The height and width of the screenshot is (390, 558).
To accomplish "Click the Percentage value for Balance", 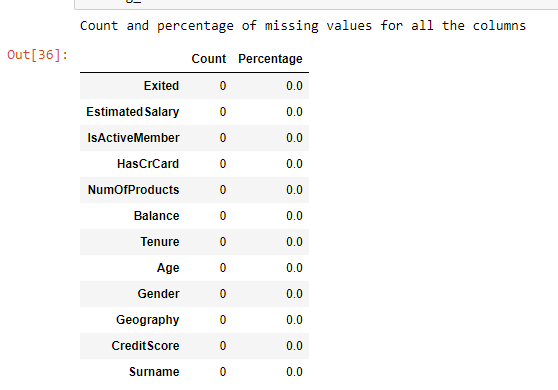I will coord(294,216).
